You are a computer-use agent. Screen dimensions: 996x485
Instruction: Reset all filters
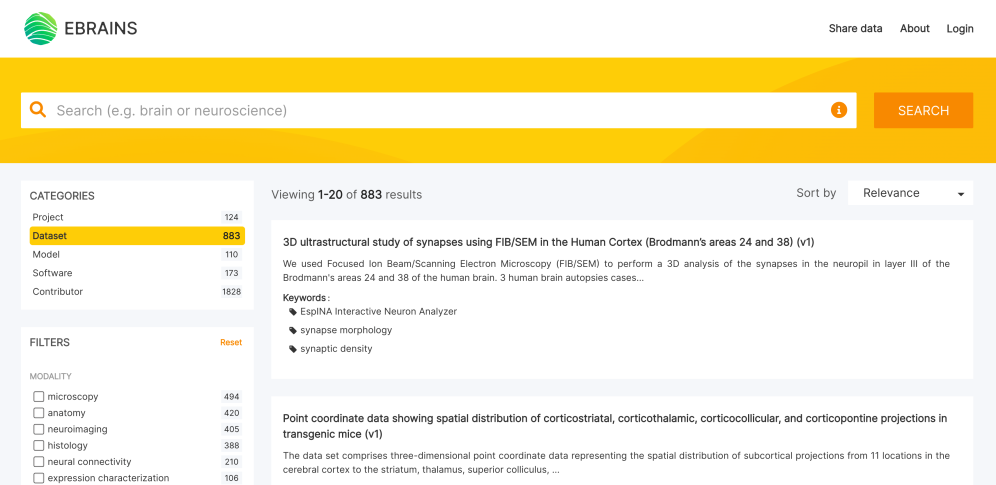point(231,342)
